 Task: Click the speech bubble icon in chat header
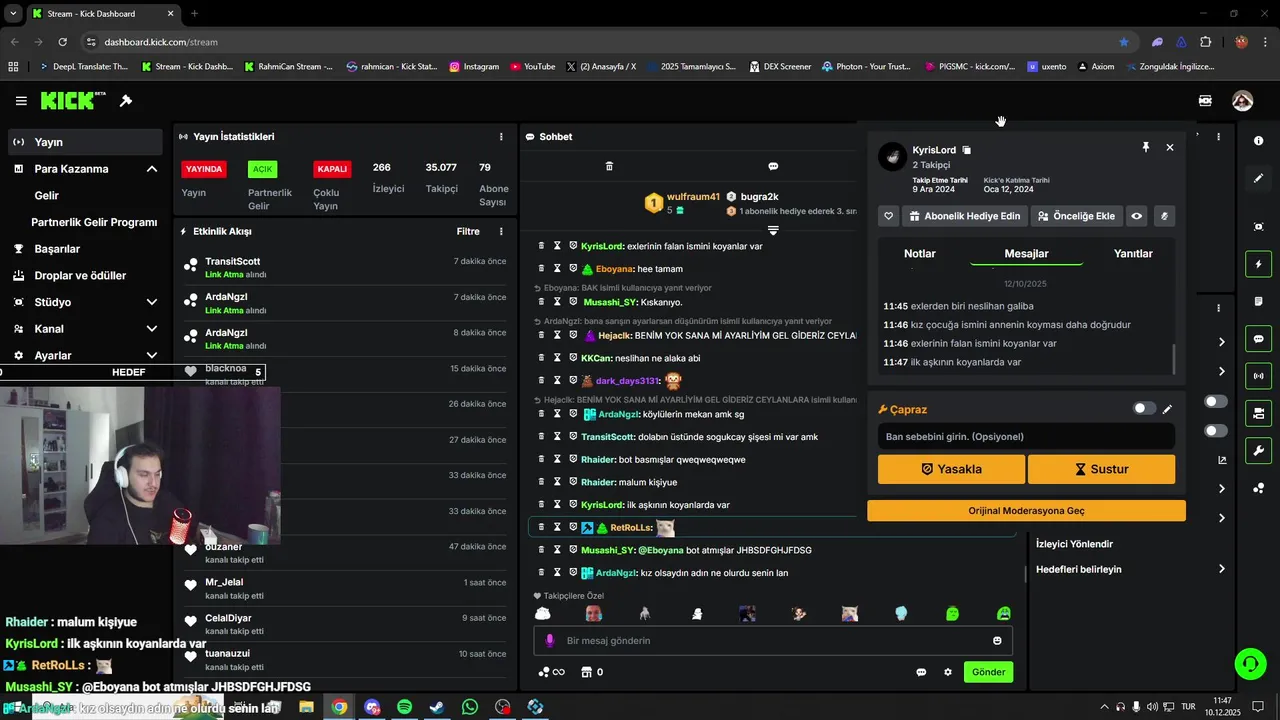click(x=773, y=166)
